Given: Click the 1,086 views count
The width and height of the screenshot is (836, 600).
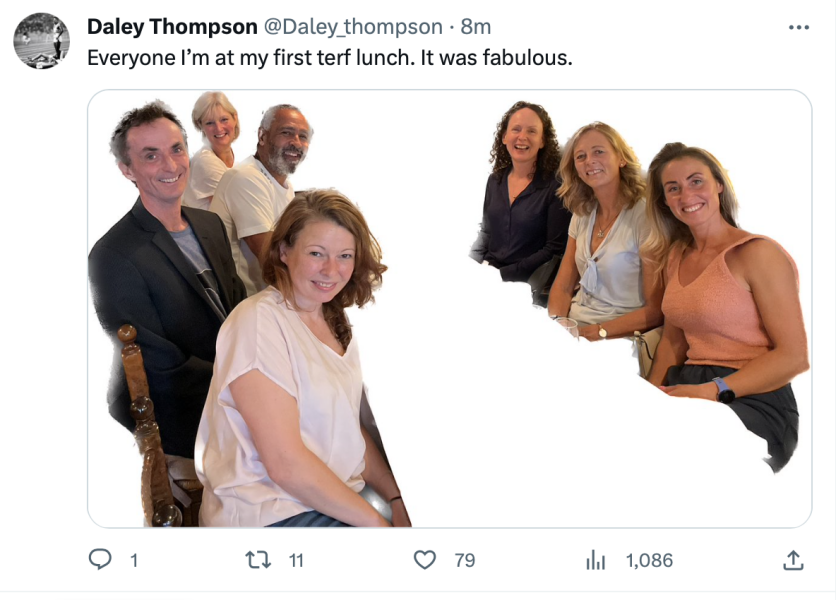Looking at the screenshot, I should click(649, 560).
